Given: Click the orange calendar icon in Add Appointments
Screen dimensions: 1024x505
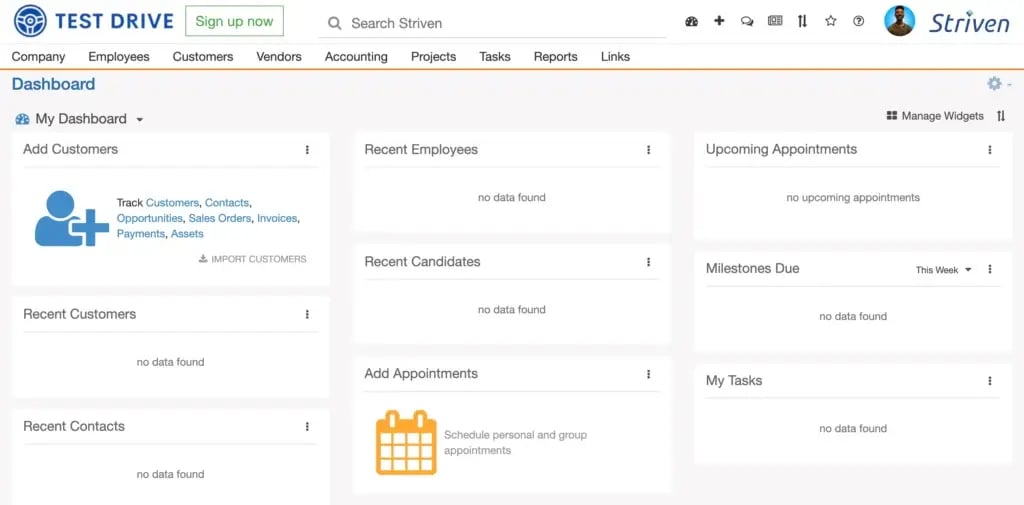Looking at the screenshot, I should 406,442.
